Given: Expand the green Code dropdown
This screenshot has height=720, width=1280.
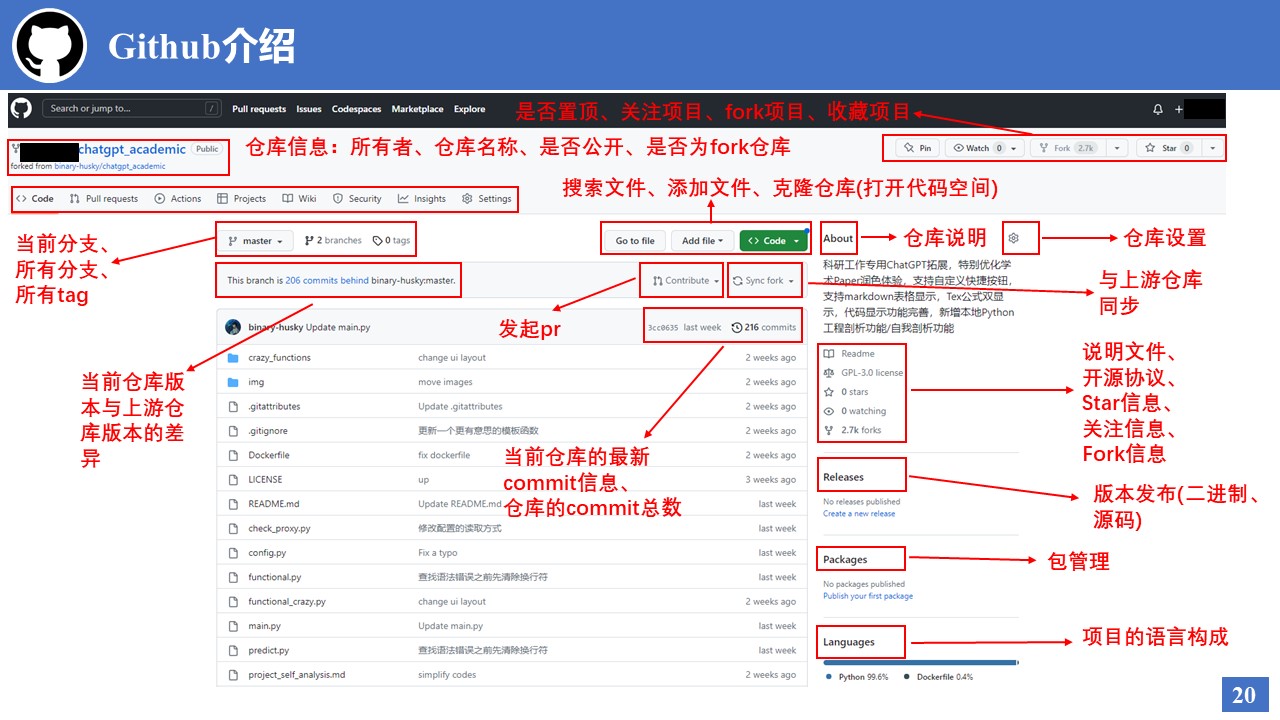Looking at the screenshot, I should coord(774,241).
